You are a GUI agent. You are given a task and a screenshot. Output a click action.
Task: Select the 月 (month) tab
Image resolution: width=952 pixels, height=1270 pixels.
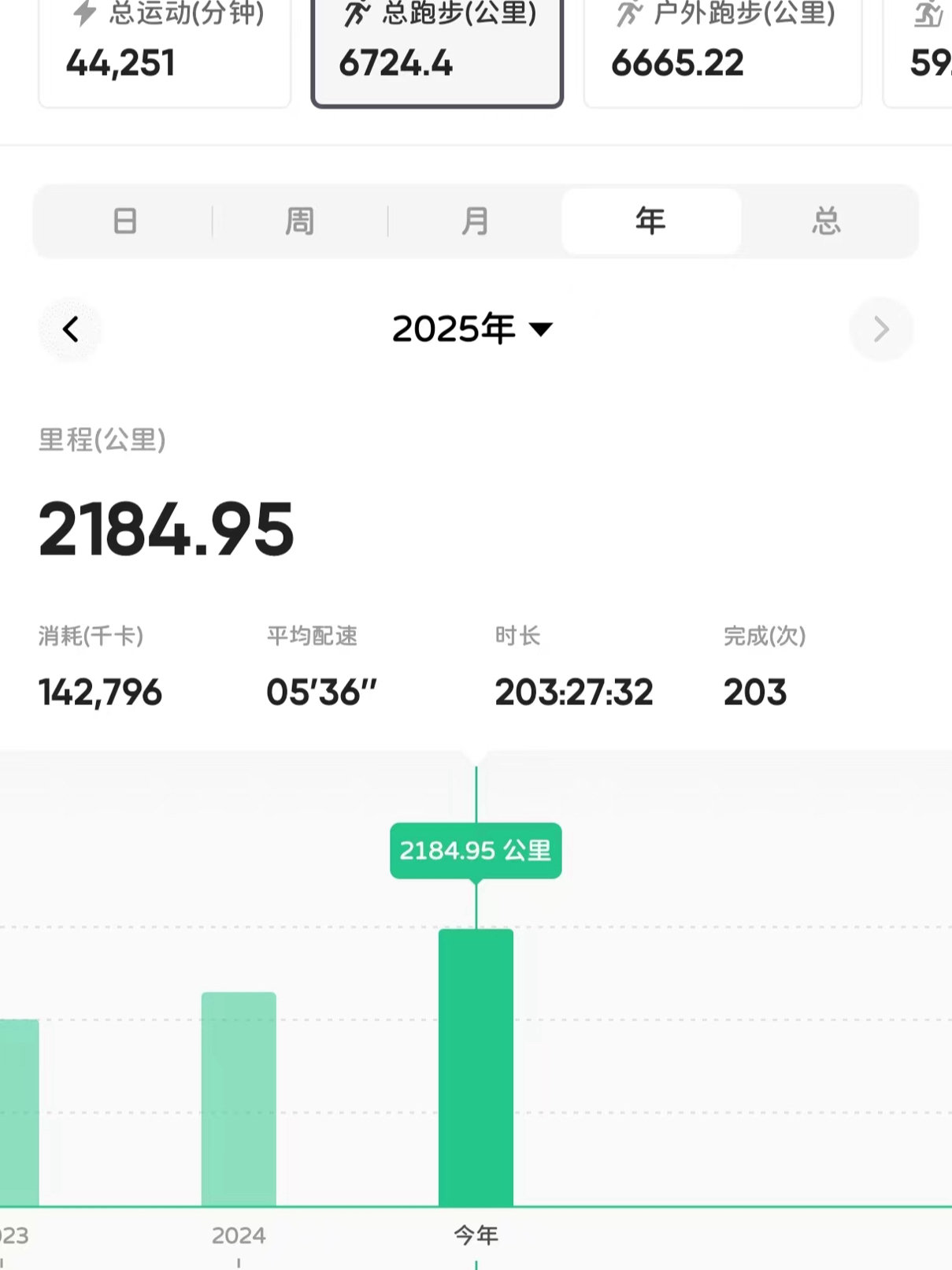pos(475,221)
